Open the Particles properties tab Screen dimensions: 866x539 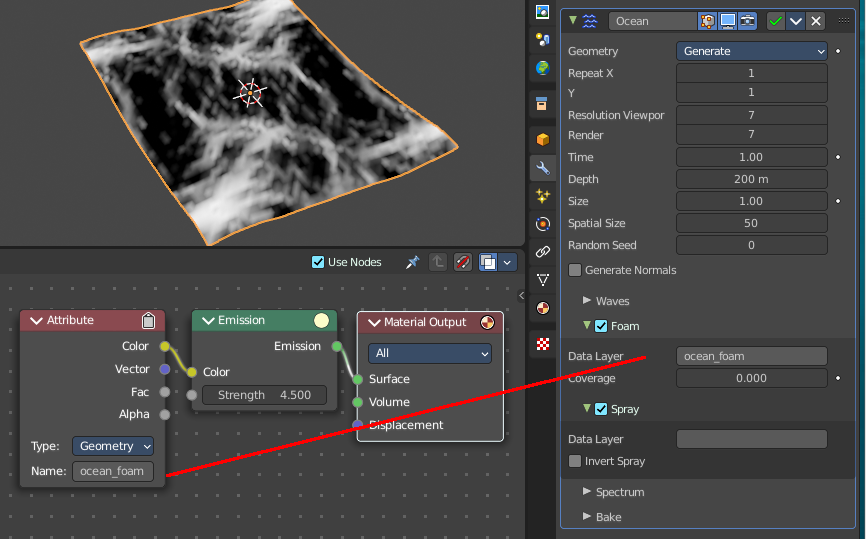(542, 195)
